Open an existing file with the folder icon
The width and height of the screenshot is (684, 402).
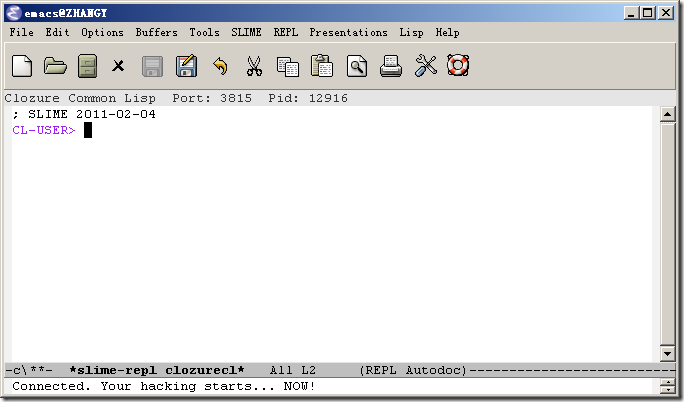coord(55,66)
